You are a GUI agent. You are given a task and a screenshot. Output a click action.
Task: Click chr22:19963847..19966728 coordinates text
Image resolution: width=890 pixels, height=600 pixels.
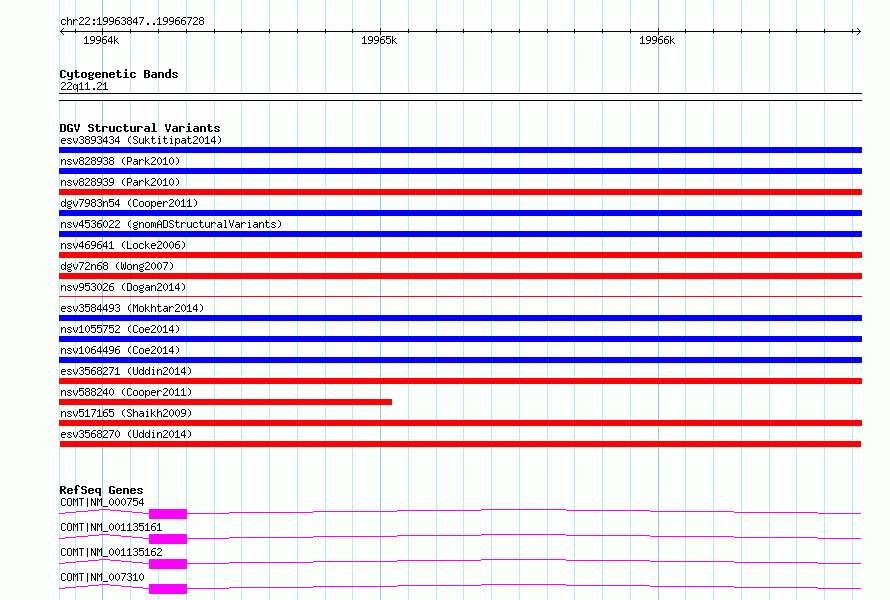point(132,22)
